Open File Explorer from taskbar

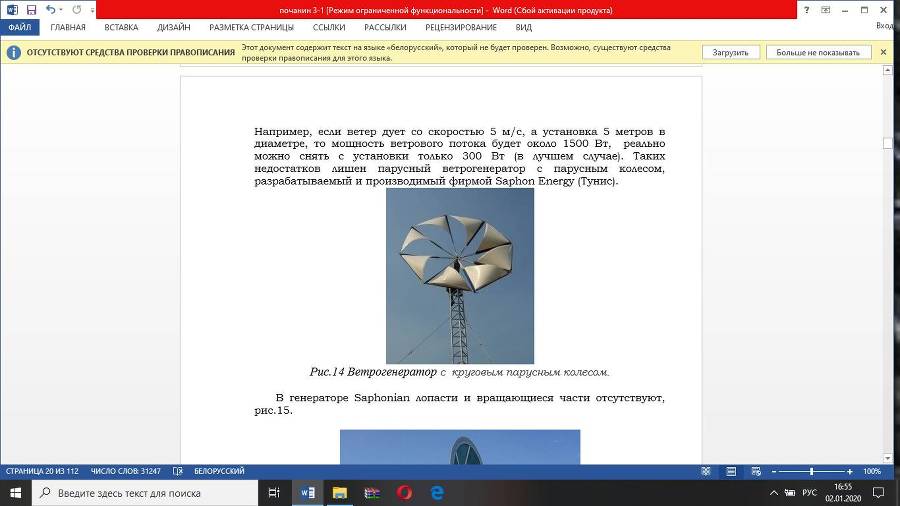tap(340, 493)
